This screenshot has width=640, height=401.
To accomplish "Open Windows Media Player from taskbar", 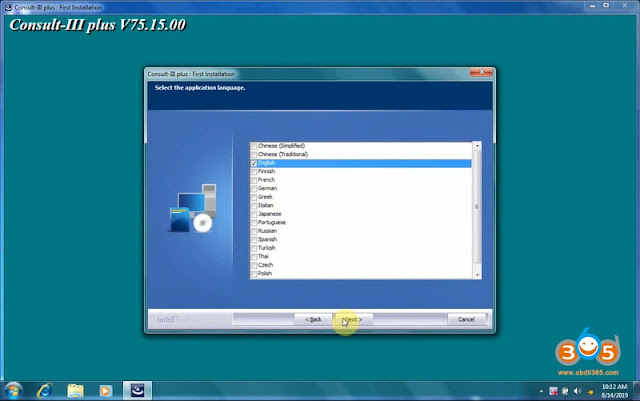I will 106,391.
